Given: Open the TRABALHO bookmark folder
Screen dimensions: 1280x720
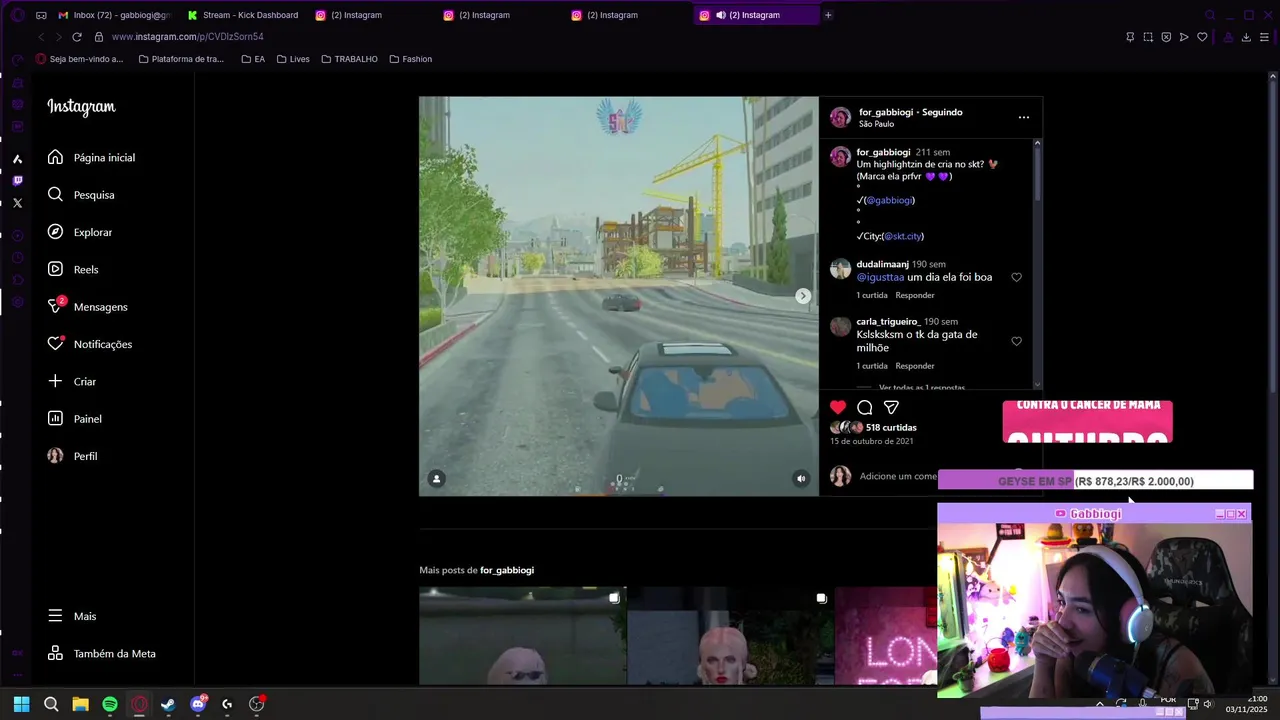Looking at the screenshot, I should (349, 59).
